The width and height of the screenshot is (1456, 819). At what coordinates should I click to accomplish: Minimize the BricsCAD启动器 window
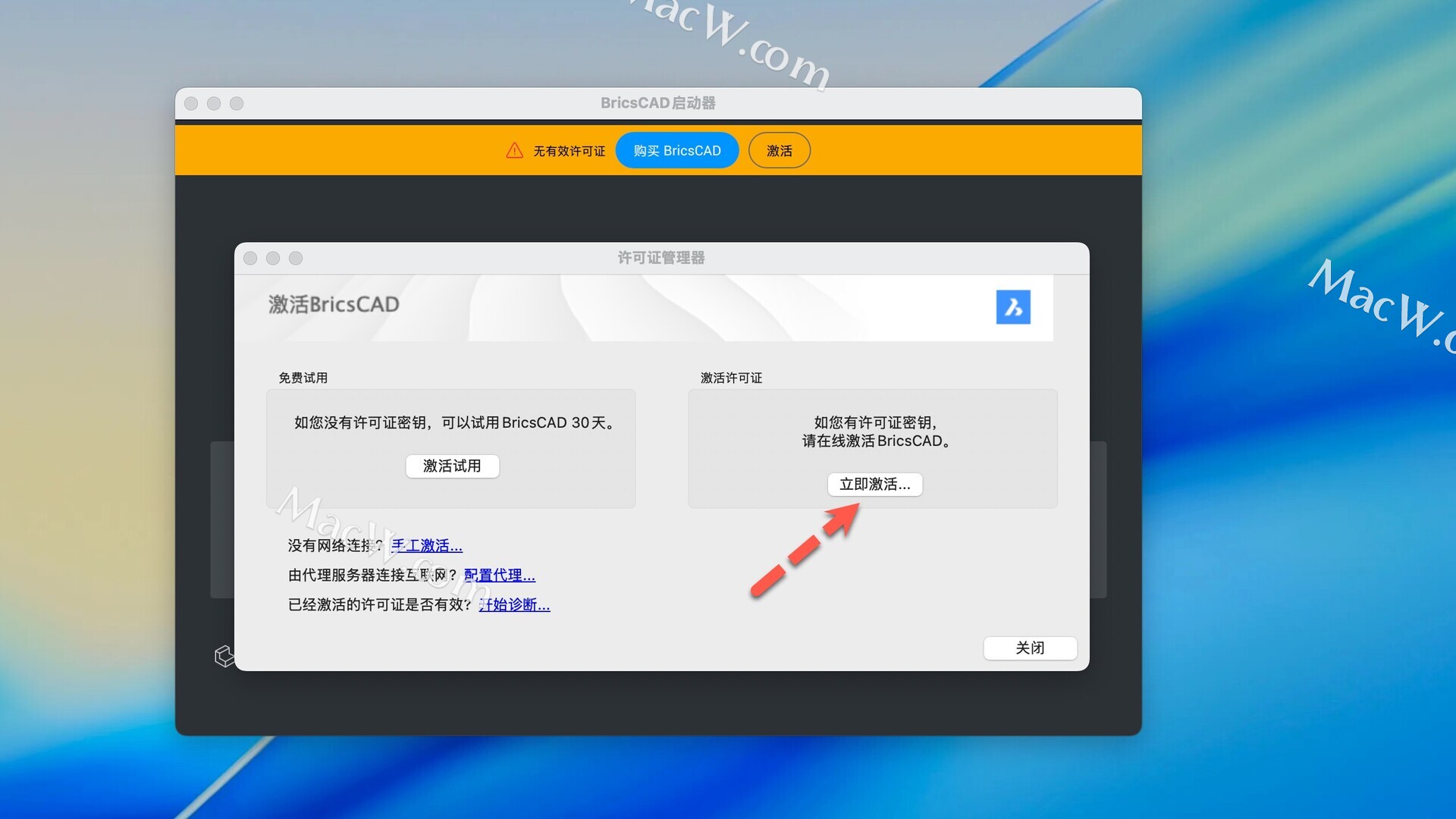(214, 103)
